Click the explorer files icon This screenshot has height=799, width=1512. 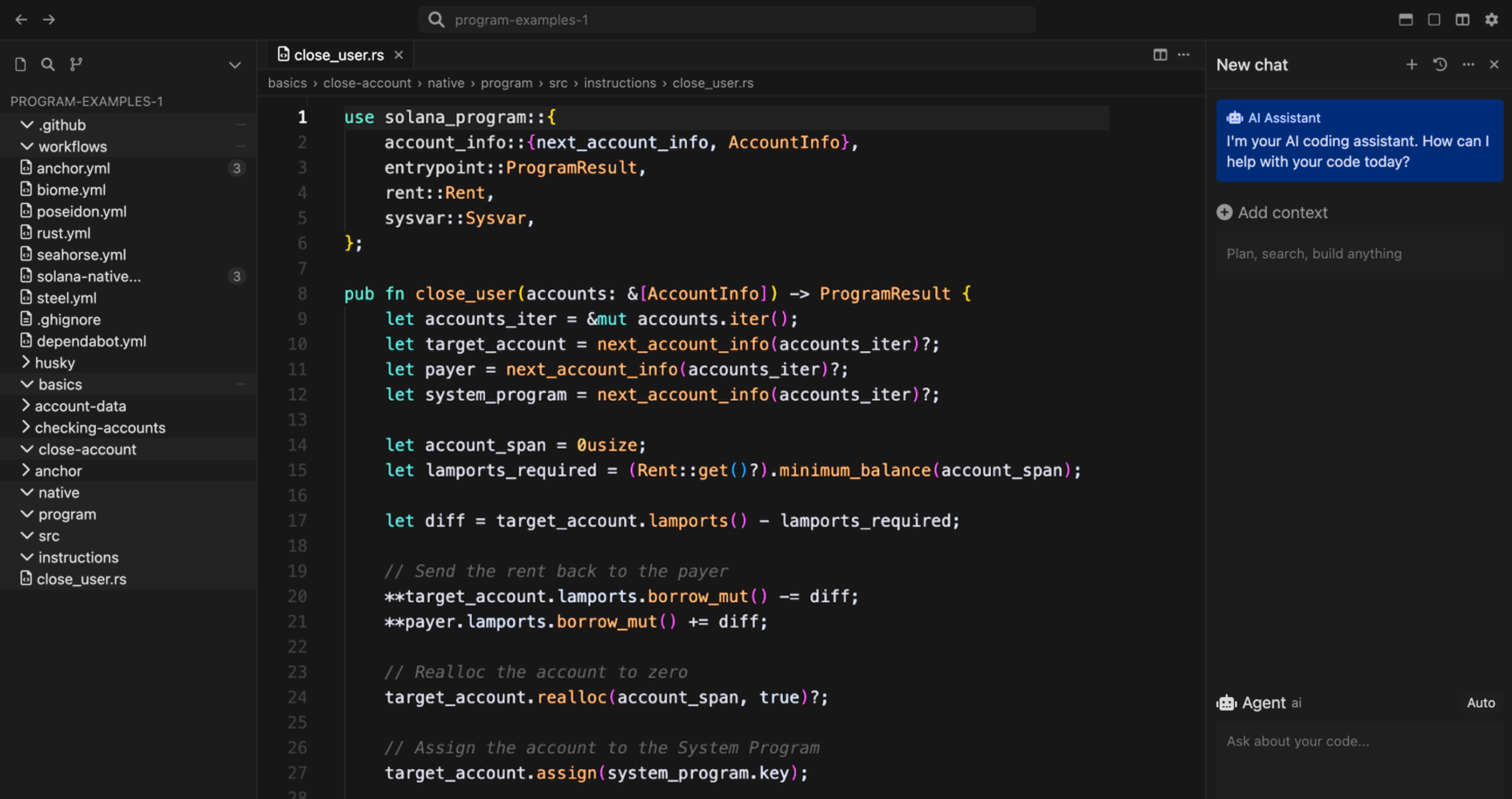coord(21,65)
